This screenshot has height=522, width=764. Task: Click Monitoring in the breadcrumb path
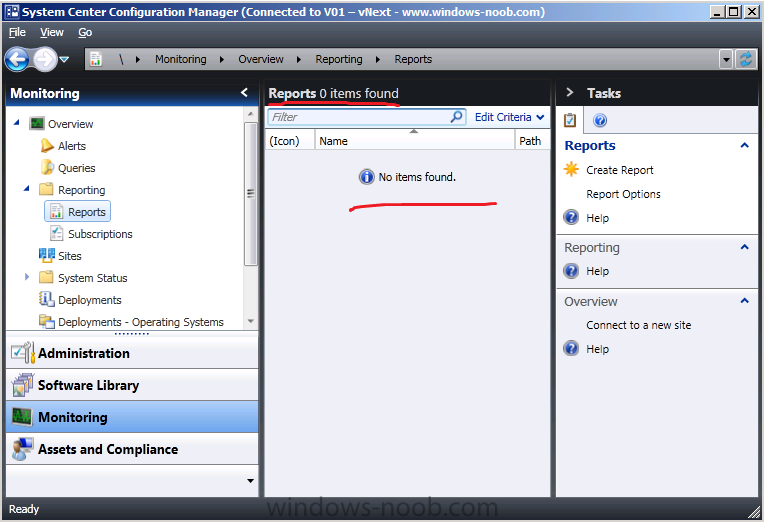pyautogui.click(x=181, y=59)
